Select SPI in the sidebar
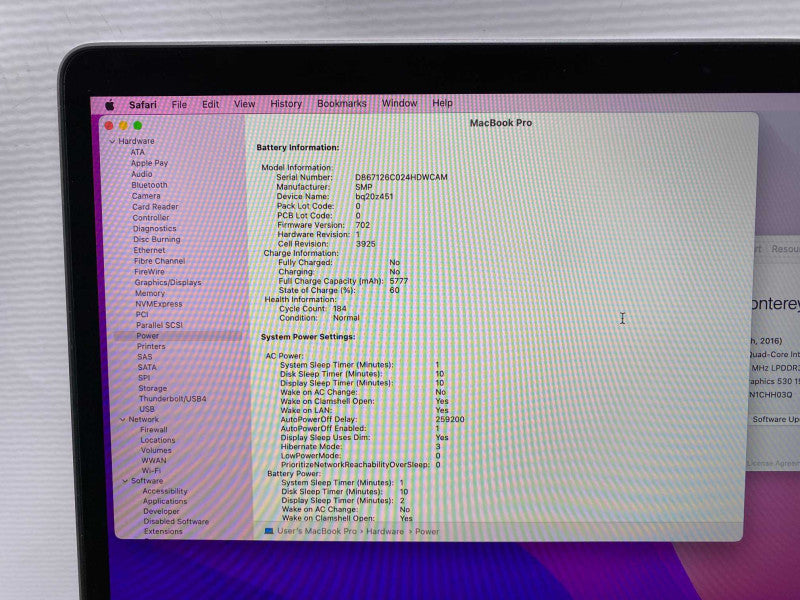 144,378
